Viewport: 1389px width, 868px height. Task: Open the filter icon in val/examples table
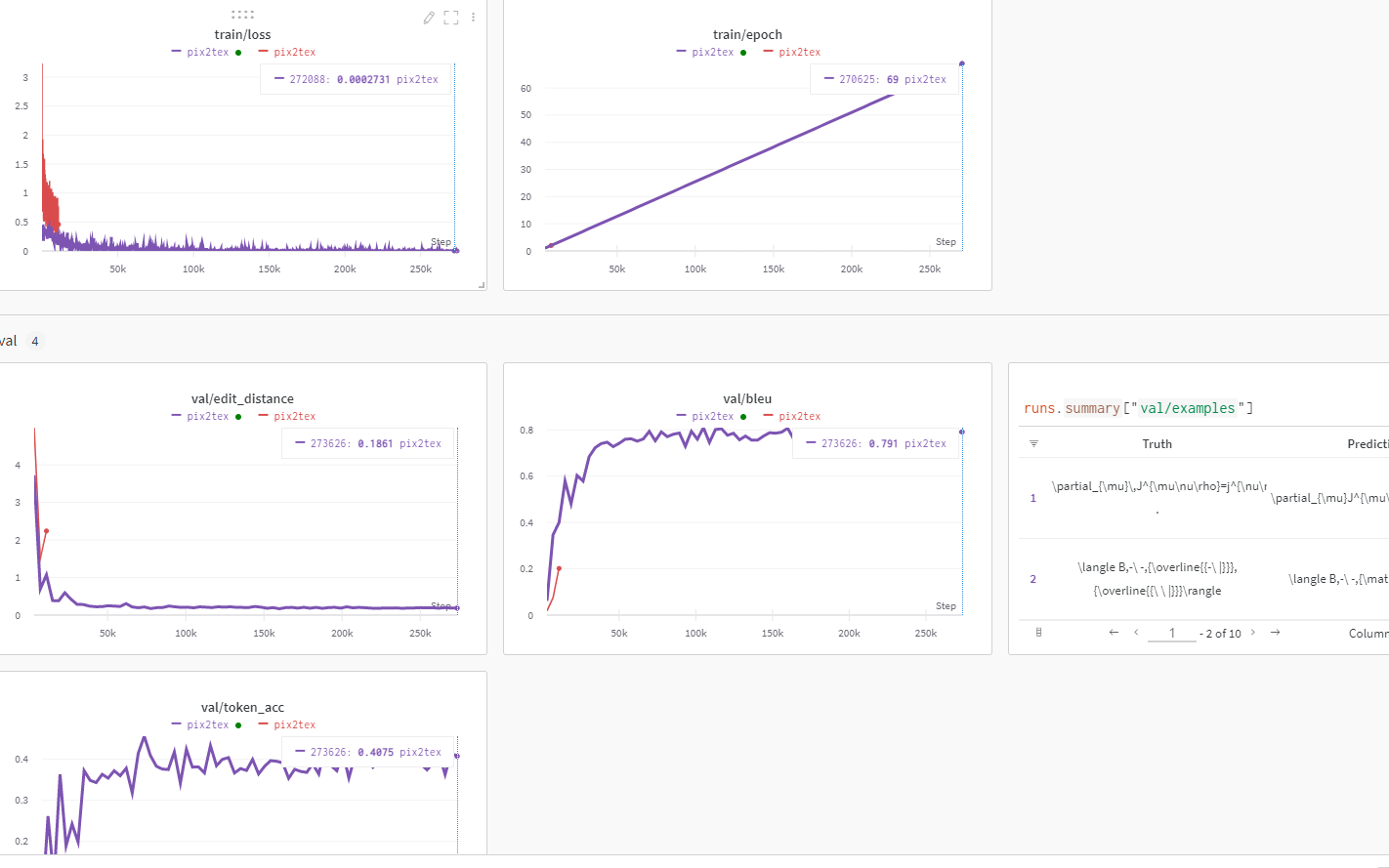click(1032, 443)
